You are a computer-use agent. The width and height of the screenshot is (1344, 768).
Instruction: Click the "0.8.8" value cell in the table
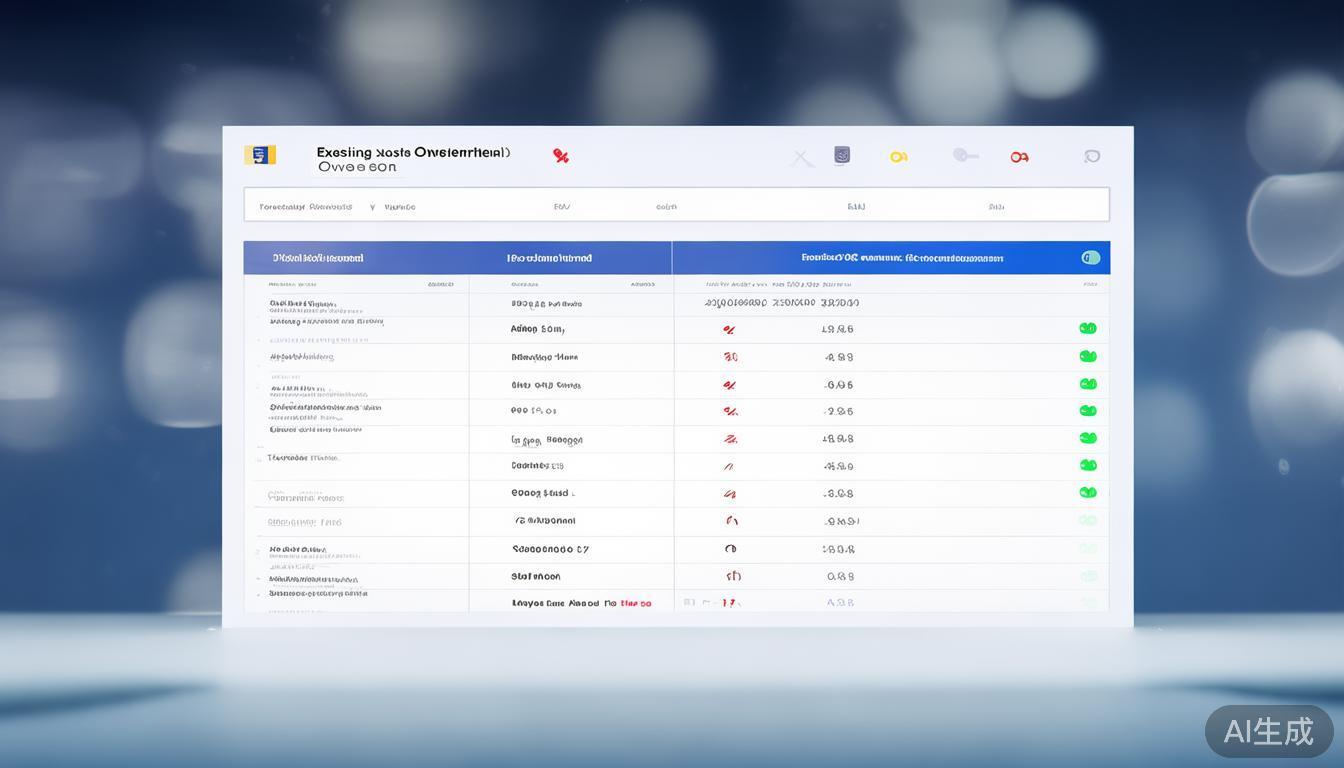pyautogui.click(x=839, y=576)
